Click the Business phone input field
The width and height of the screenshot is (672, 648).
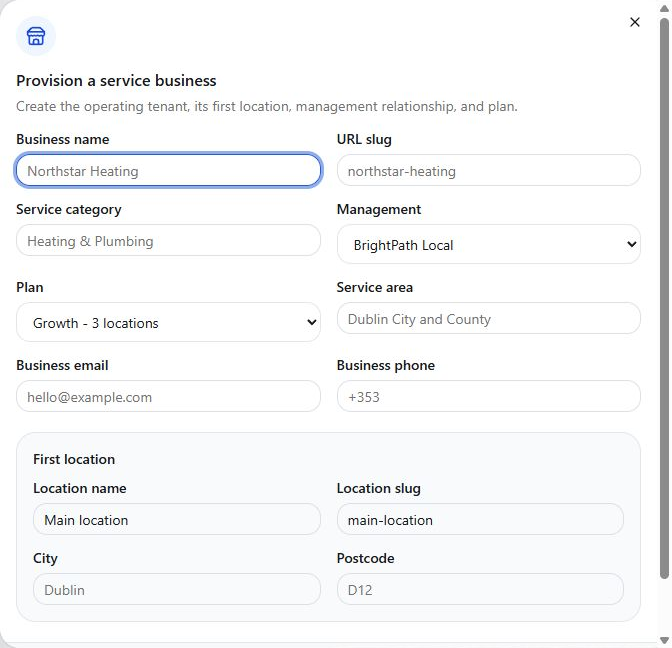point(489,396)
